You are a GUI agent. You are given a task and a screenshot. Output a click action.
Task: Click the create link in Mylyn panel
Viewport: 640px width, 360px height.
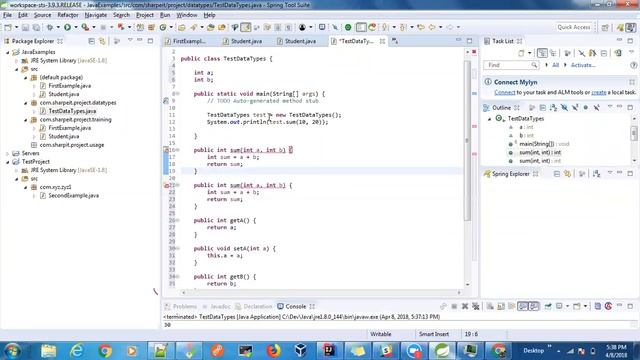599,93
